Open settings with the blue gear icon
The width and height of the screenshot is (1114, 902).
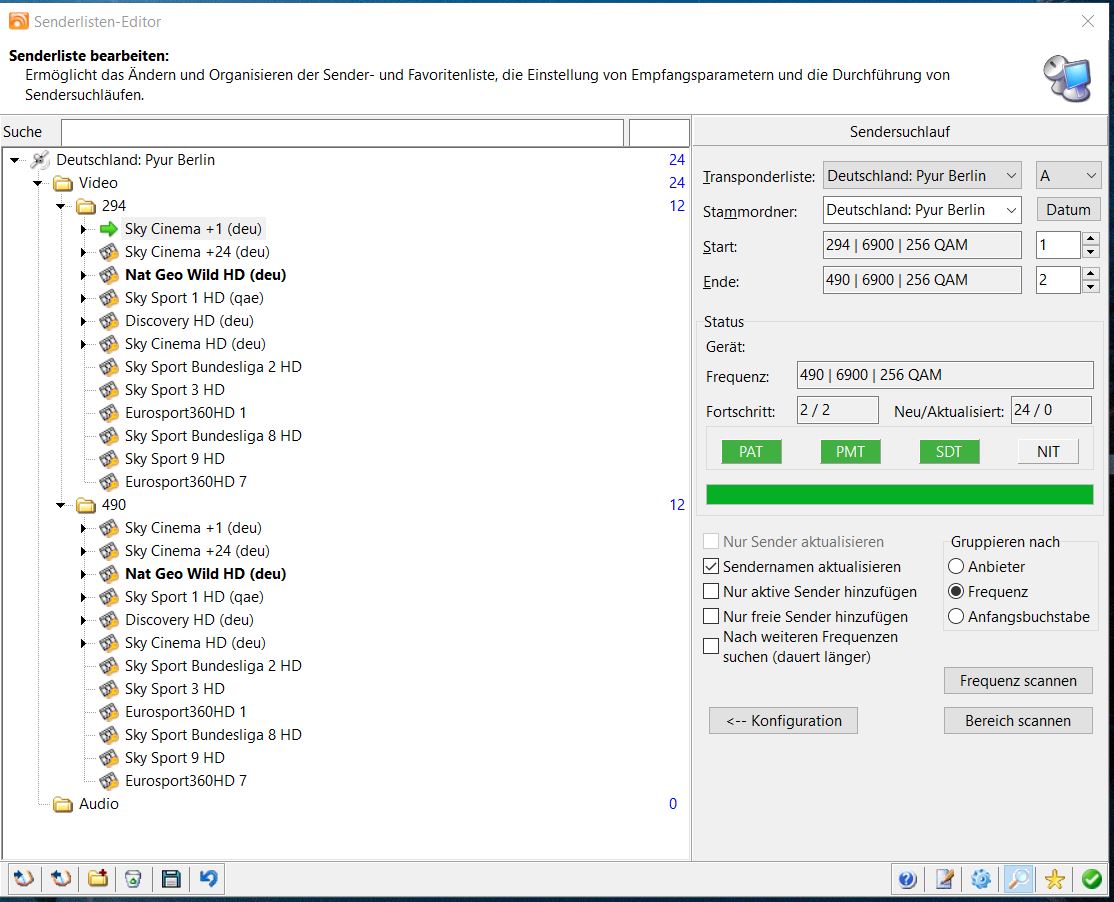981,879
